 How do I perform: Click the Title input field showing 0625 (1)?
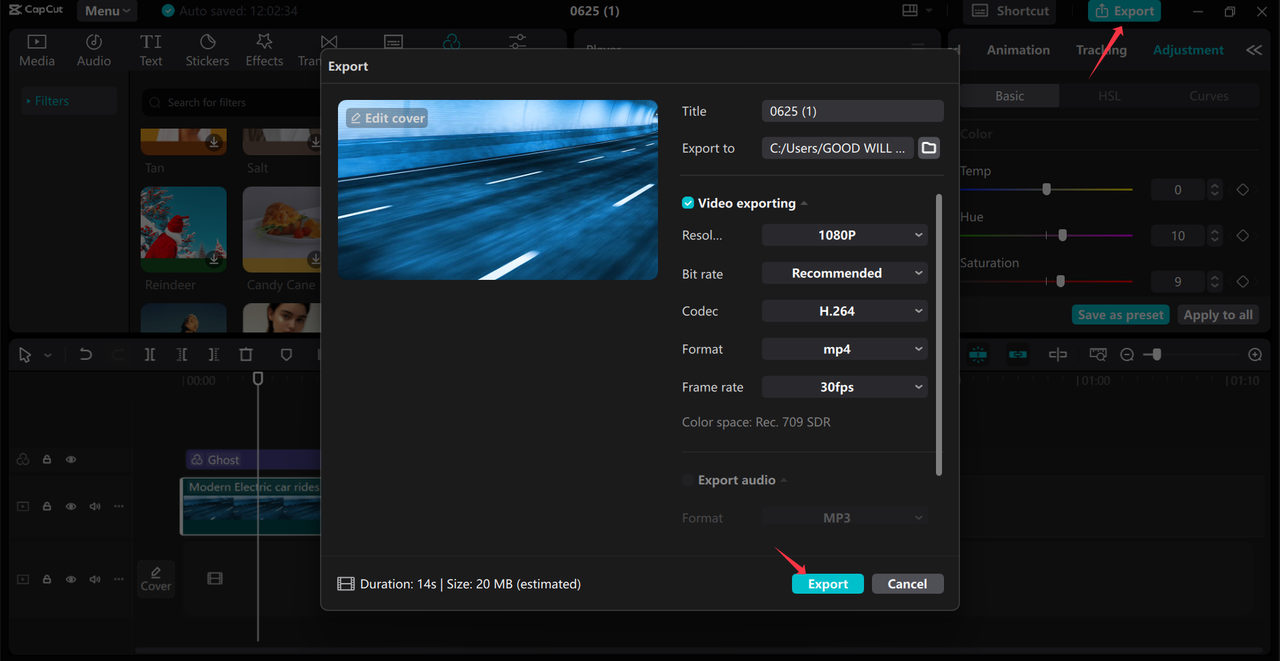coord(852,110)
